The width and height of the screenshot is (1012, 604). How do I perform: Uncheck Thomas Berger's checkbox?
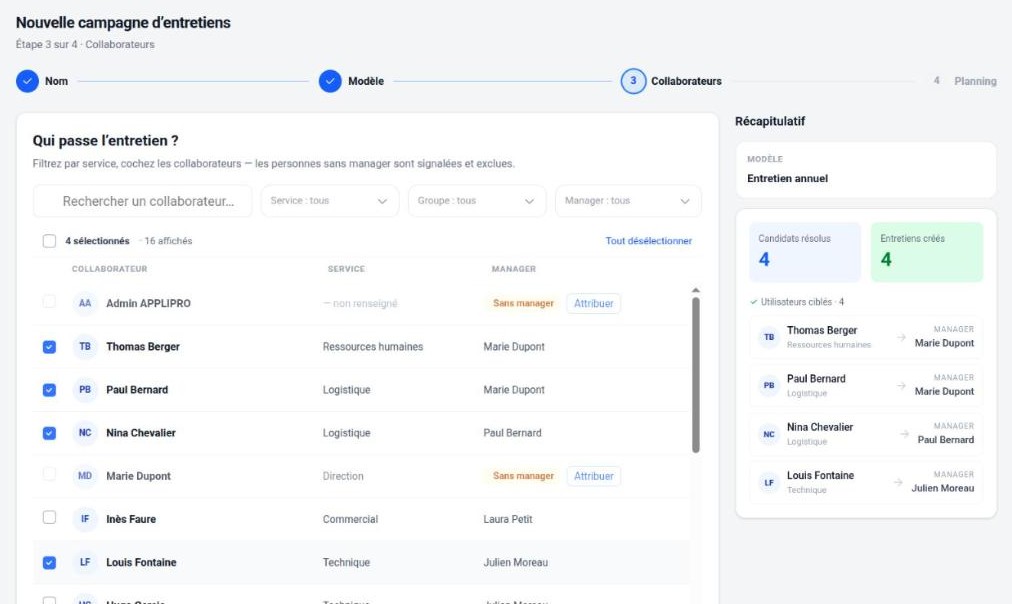pos(49,347)
